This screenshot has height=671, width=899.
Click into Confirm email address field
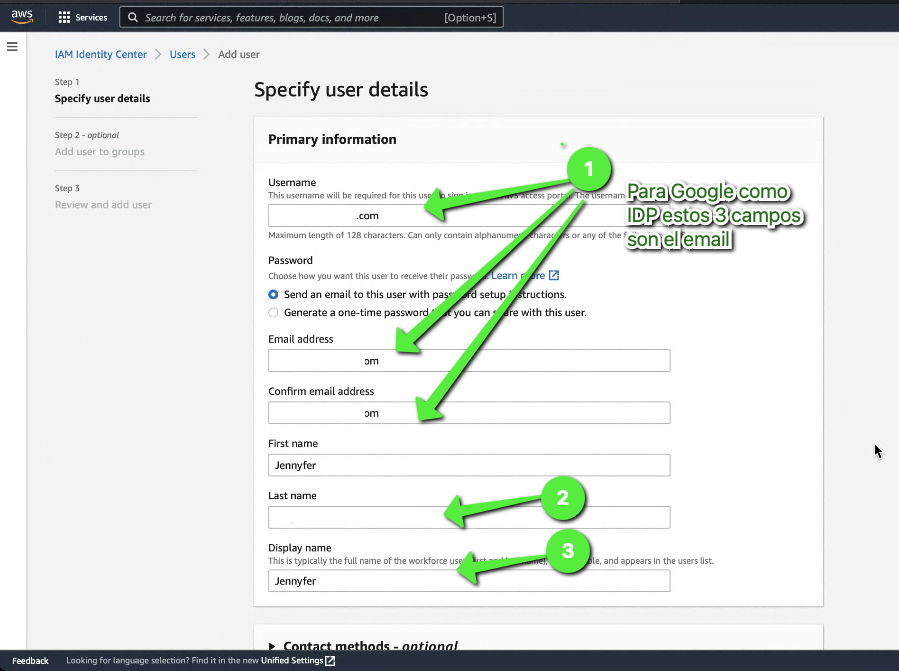coord(469,413)
